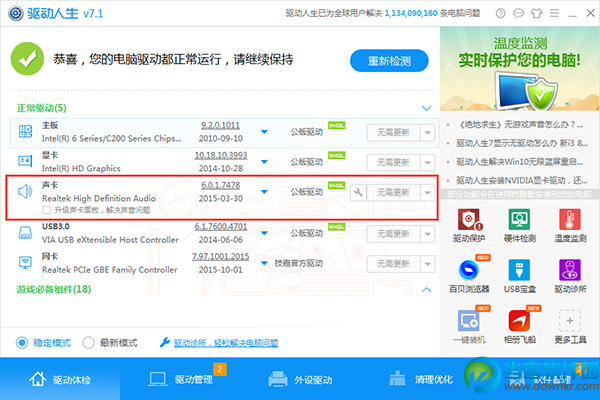Click the 无需更新 button in 声卡 row

(x=393, y=193)
